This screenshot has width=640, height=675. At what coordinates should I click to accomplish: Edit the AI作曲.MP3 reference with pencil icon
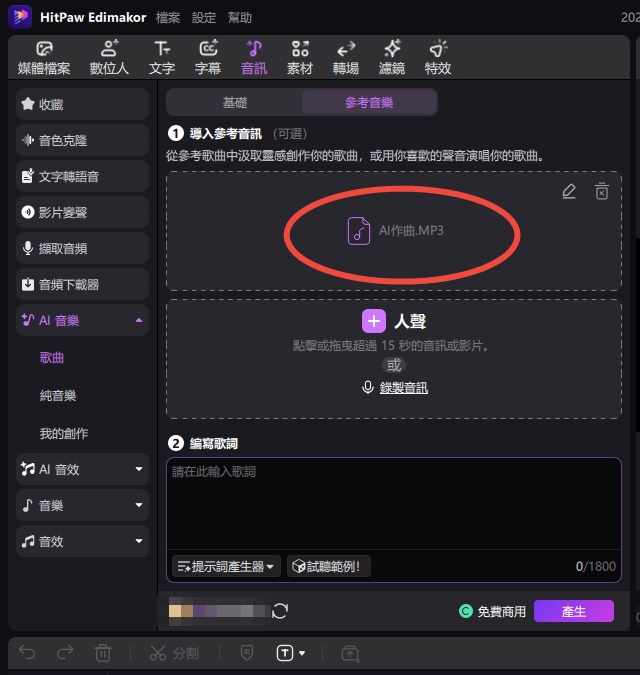coord(569,192)
